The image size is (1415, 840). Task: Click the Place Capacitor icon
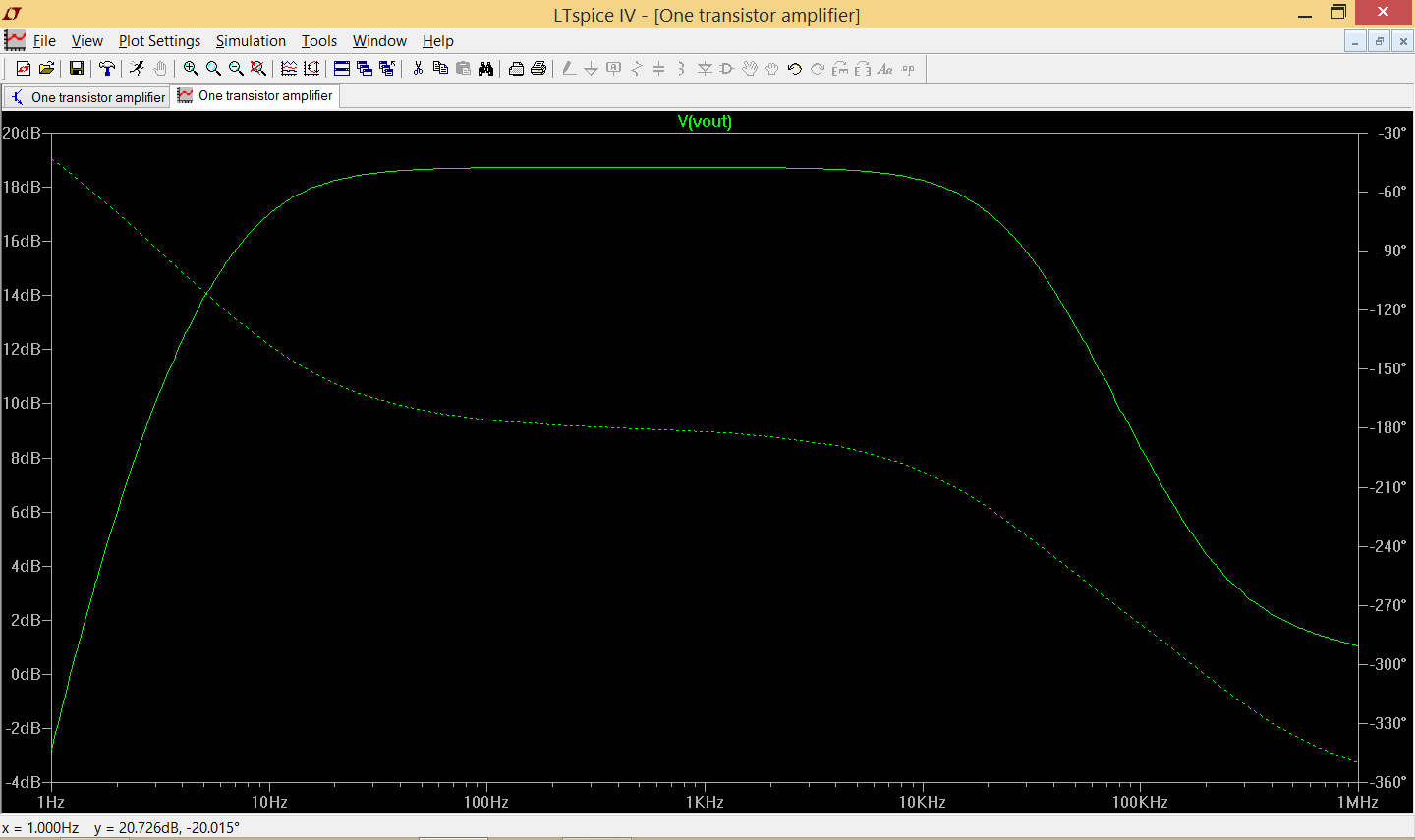pos(658,68)
